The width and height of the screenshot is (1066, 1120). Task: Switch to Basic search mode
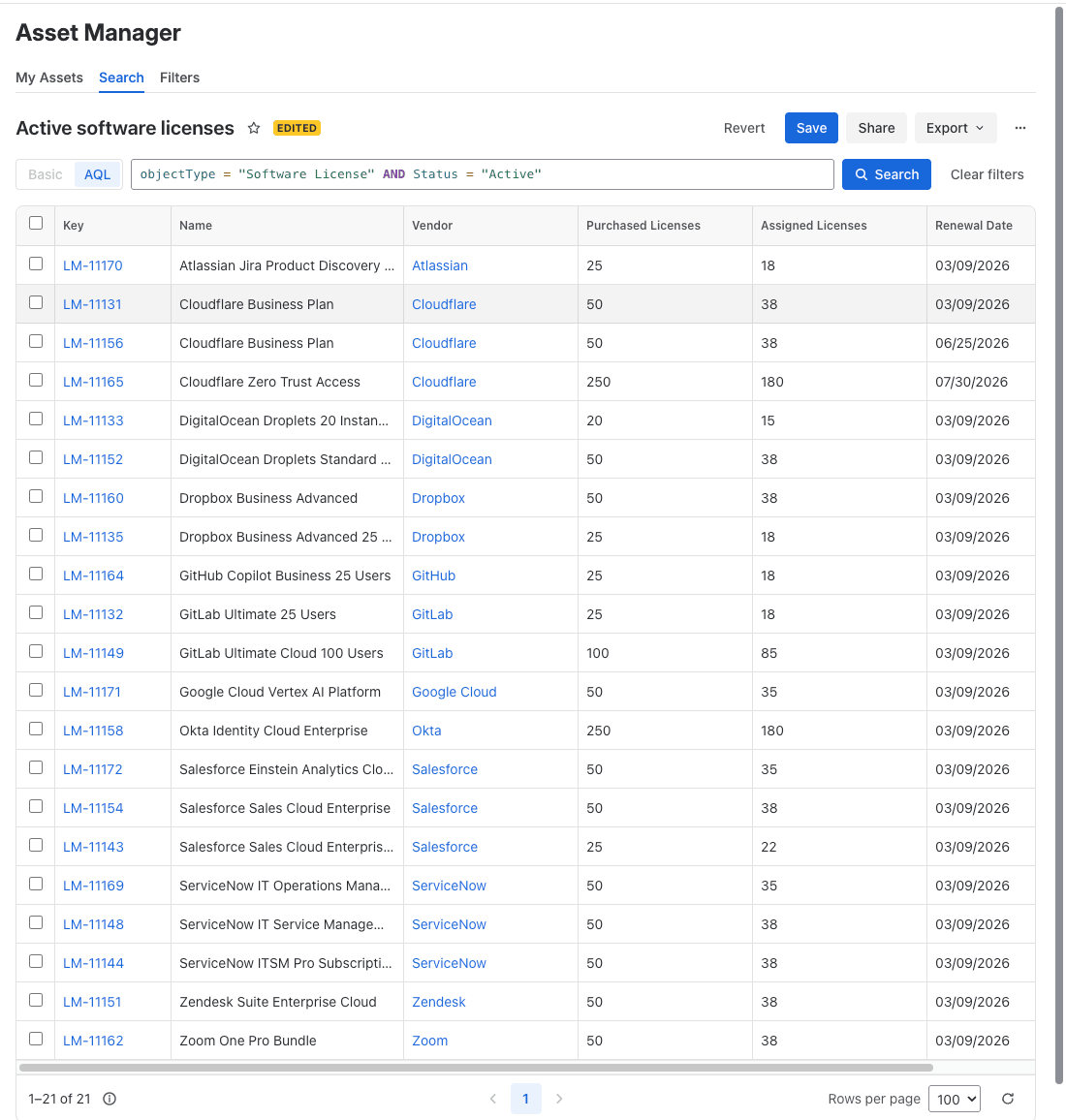(46, 174)
